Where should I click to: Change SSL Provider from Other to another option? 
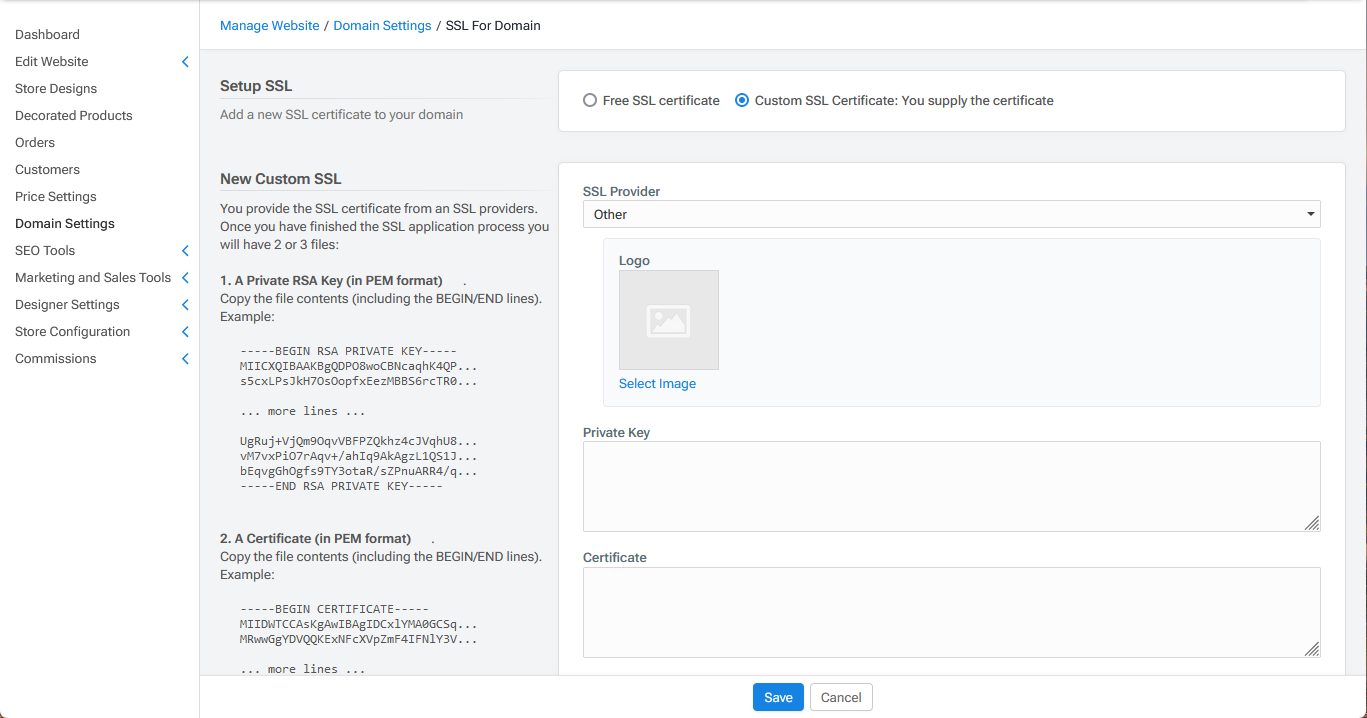tap(951, 214)
